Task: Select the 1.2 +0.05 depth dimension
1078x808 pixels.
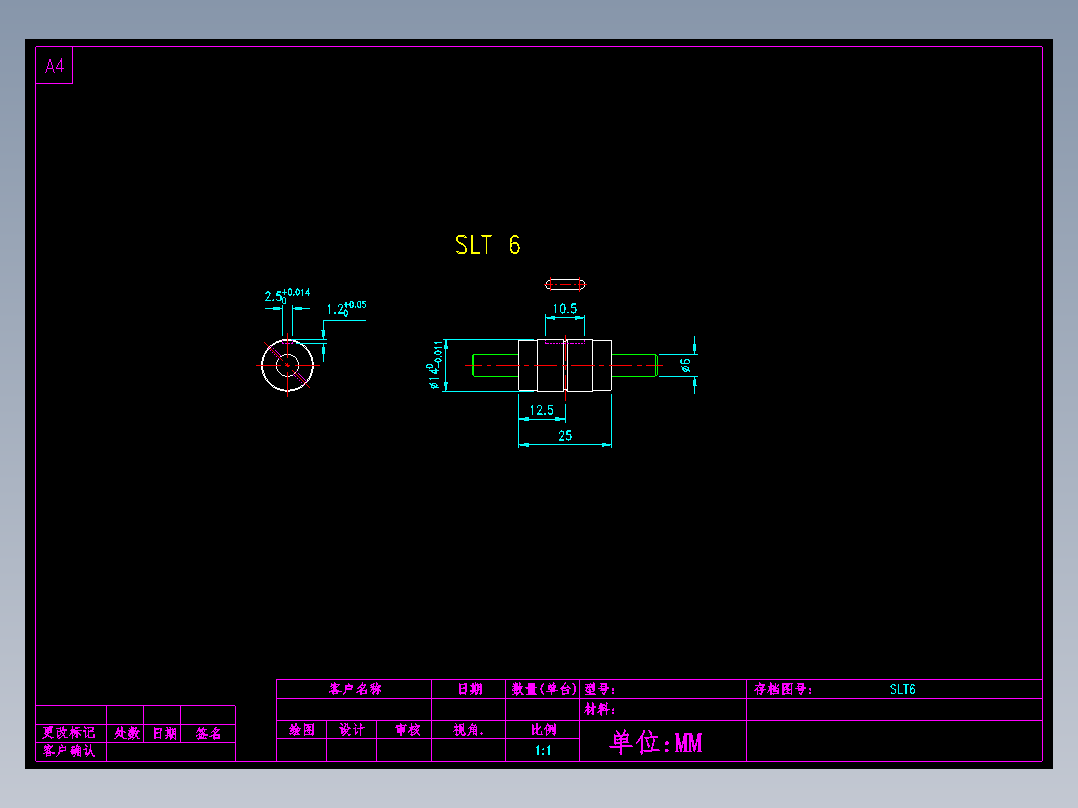Action: [x=346, y=308]
